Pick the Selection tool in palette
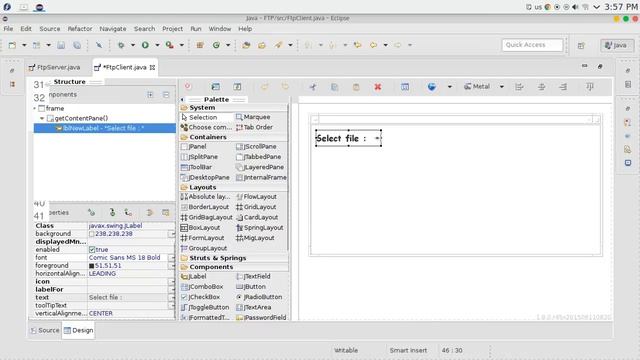The image size is (640, 360). pos(199,117)
